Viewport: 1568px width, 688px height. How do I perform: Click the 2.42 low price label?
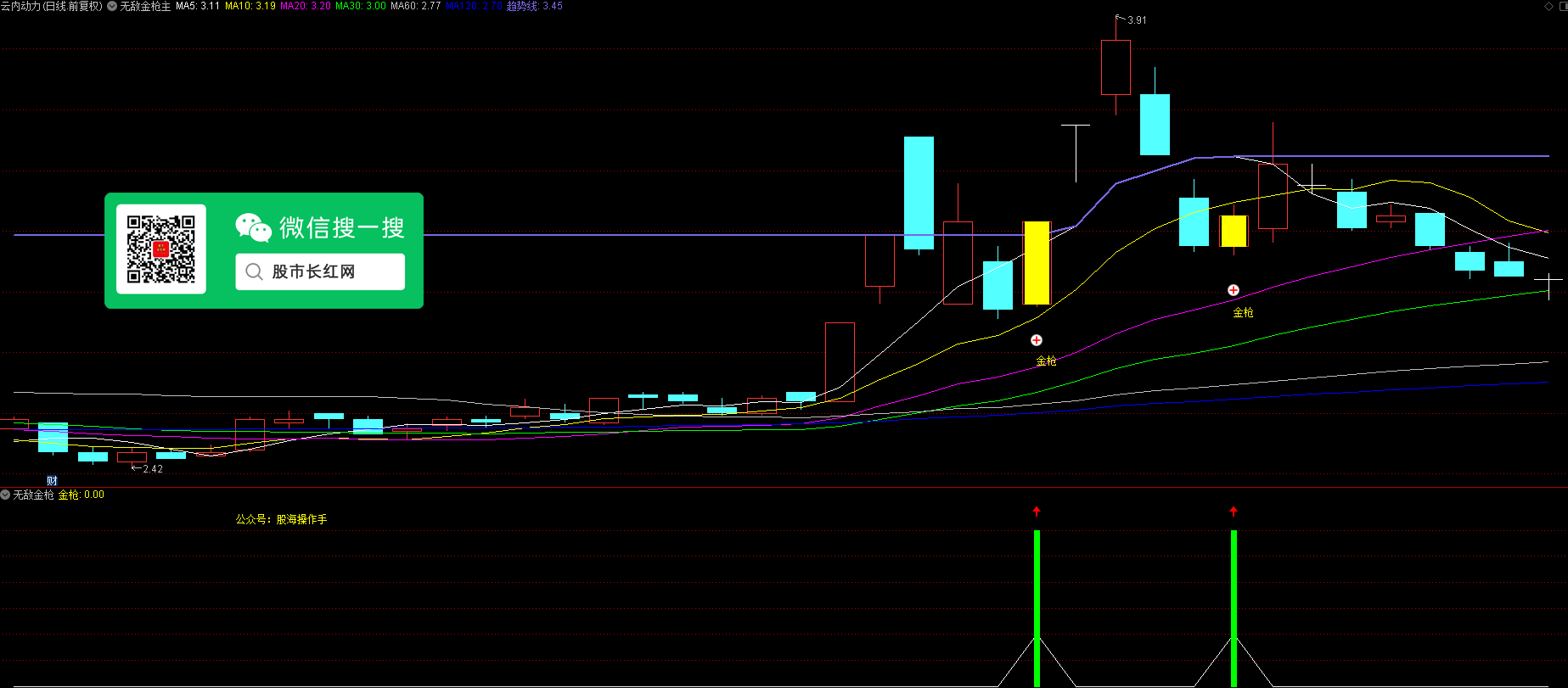(x=153, y=469)
